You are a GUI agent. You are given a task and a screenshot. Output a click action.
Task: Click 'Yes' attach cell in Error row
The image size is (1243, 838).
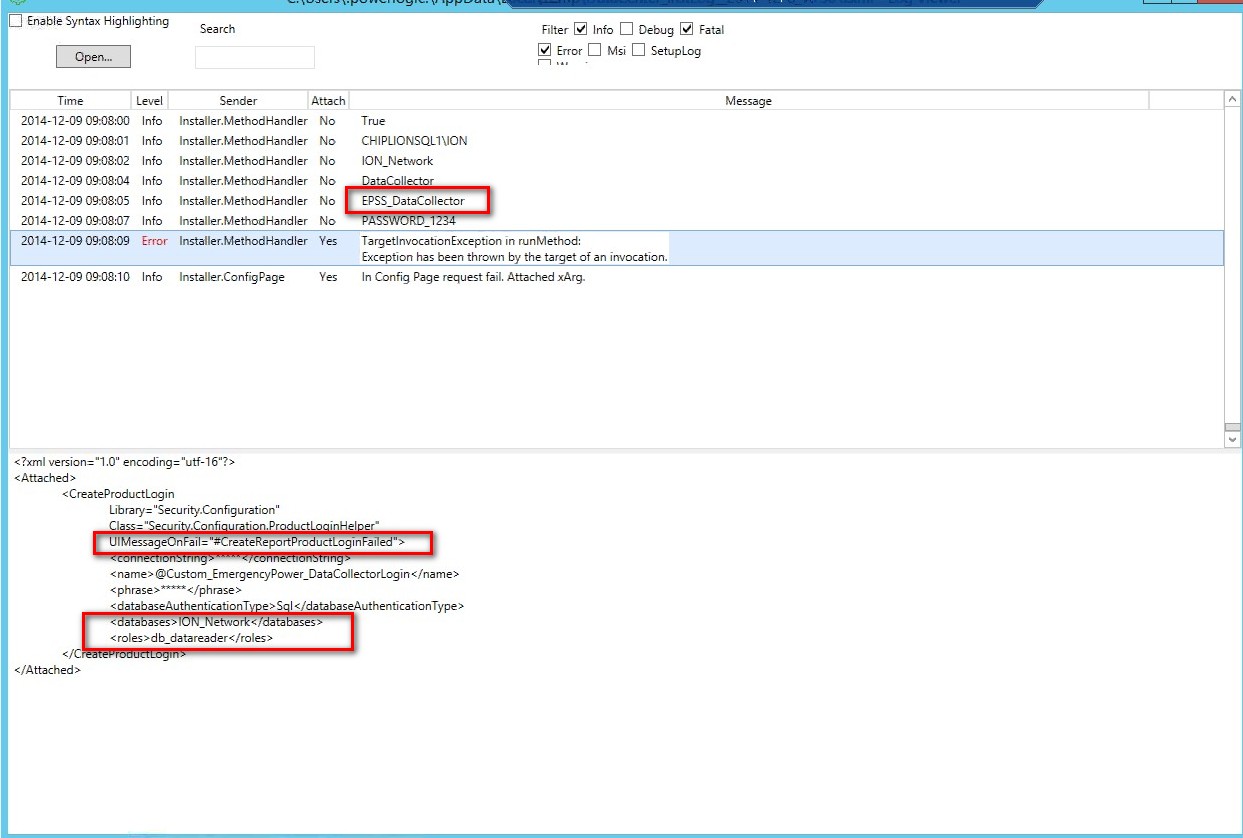[328, 241]
